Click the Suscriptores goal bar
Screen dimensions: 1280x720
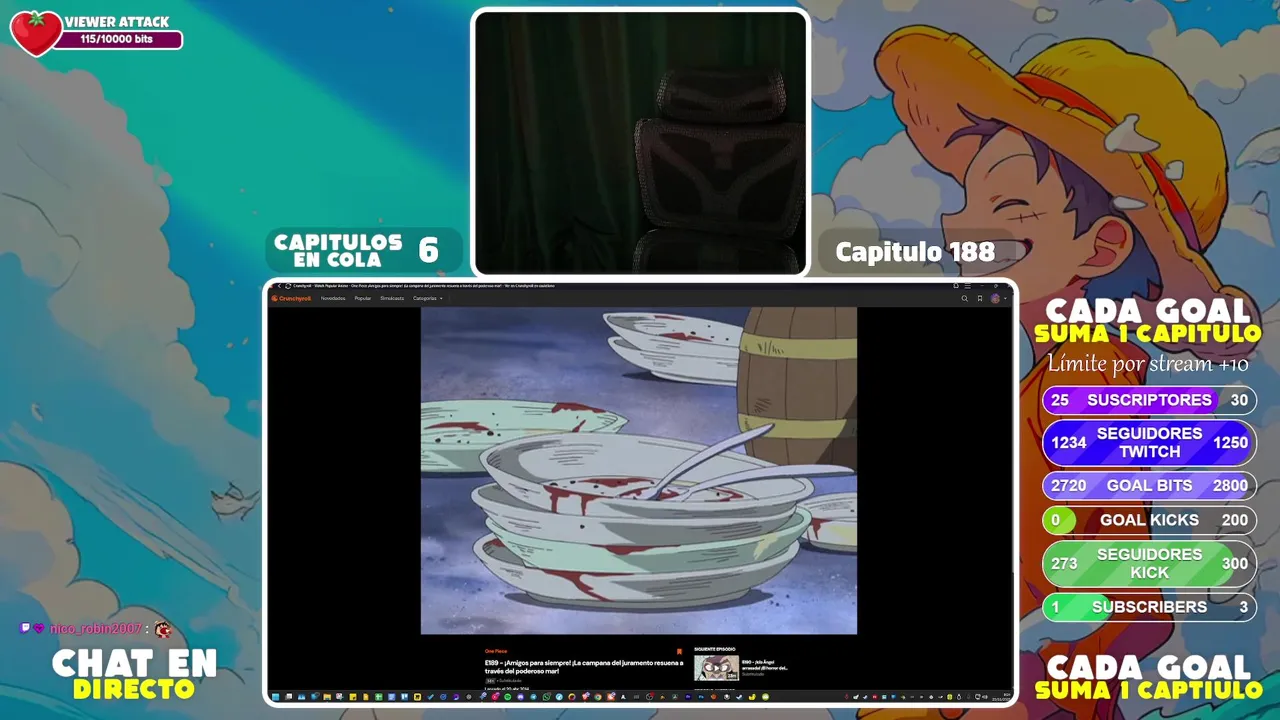tap(1149, 400)
